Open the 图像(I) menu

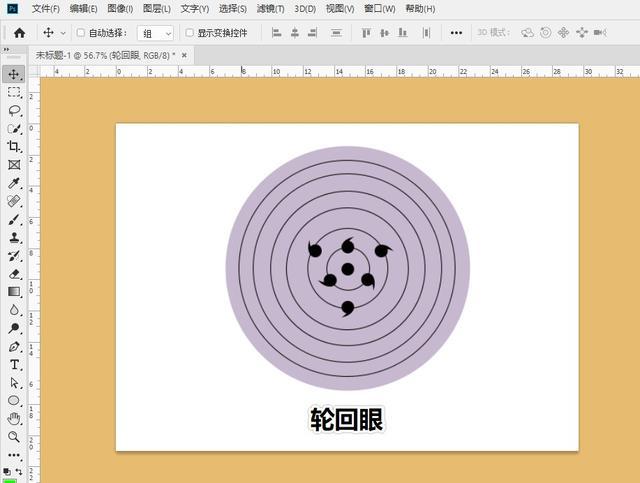pyautogui.click(x=120, y=9)
